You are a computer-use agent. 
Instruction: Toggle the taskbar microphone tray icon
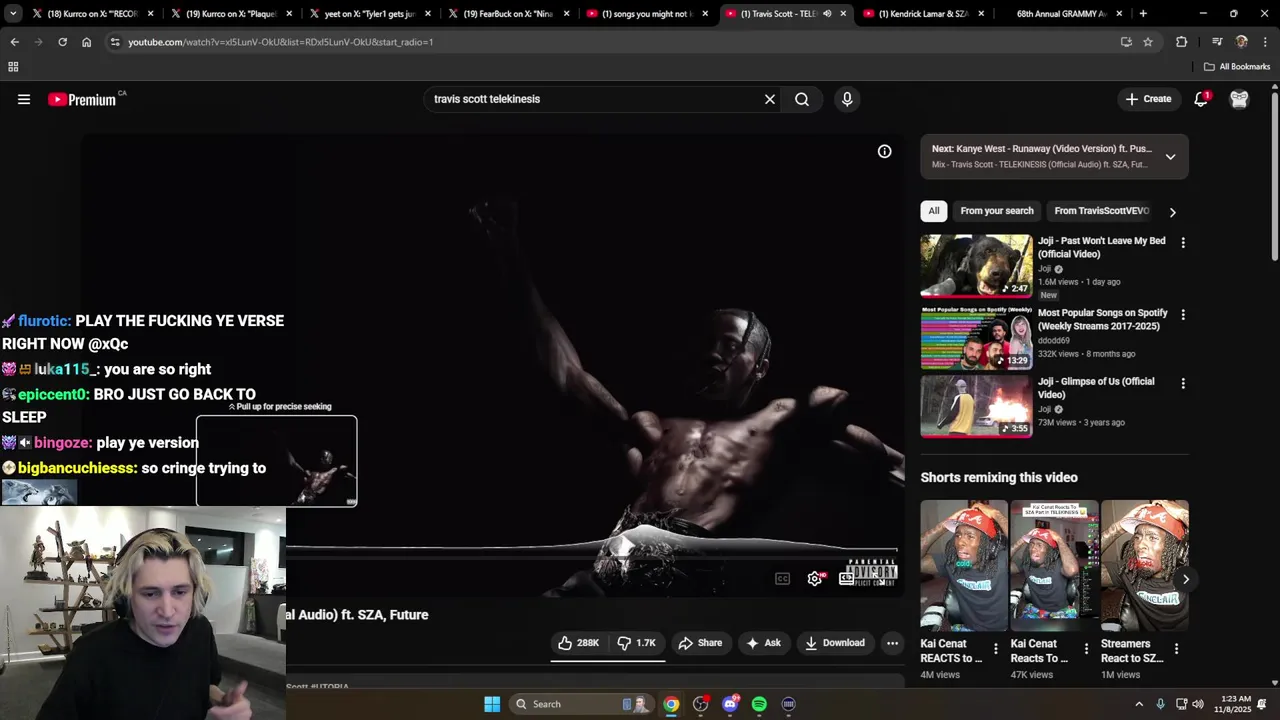[1160, 704]
